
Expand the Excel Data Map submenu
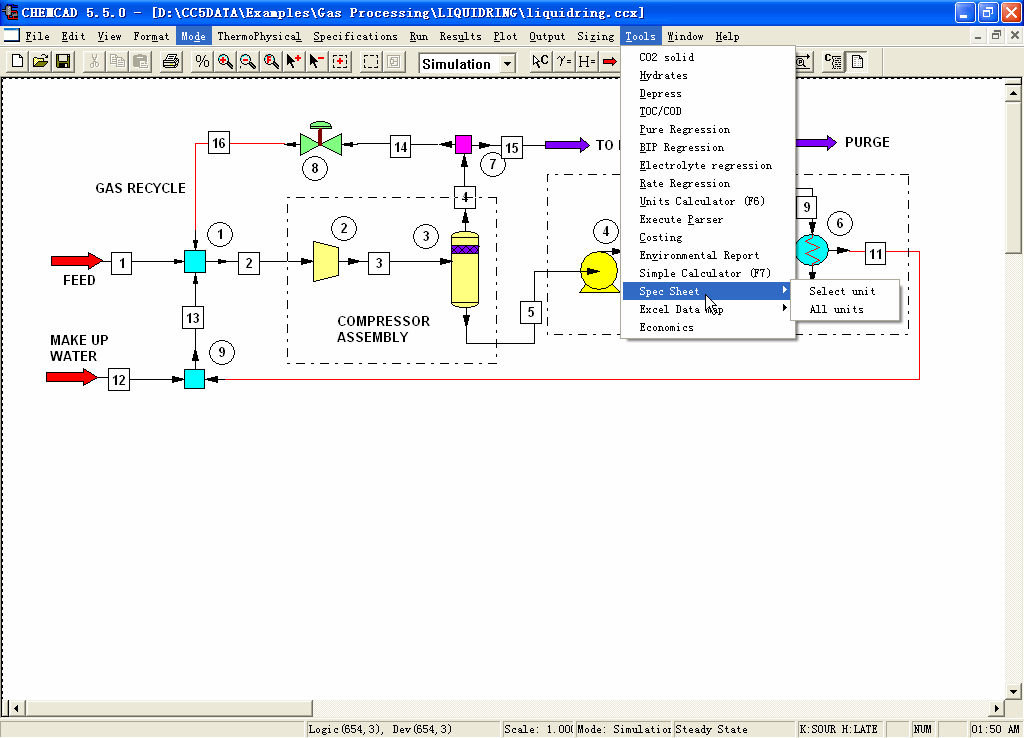click(707, 310)
